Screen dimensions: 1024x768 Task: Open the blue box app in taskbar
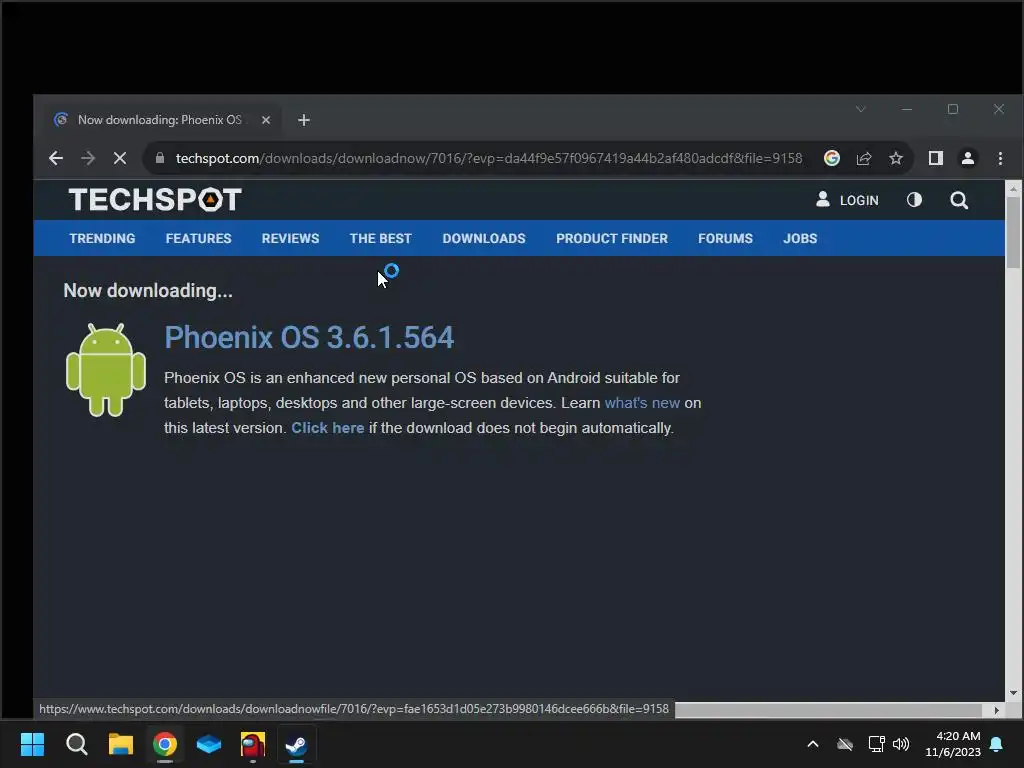209,744
